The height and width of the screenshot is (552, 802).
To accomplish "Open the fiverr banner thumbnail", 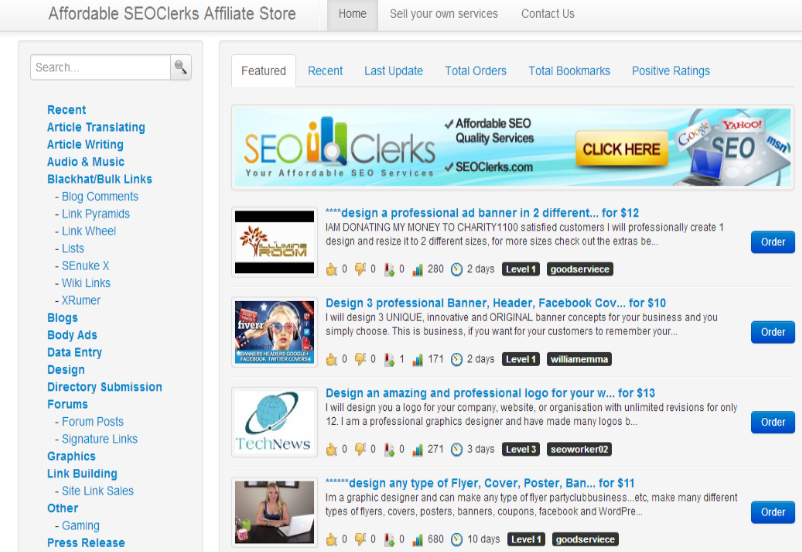I will (x=275, y=332).
